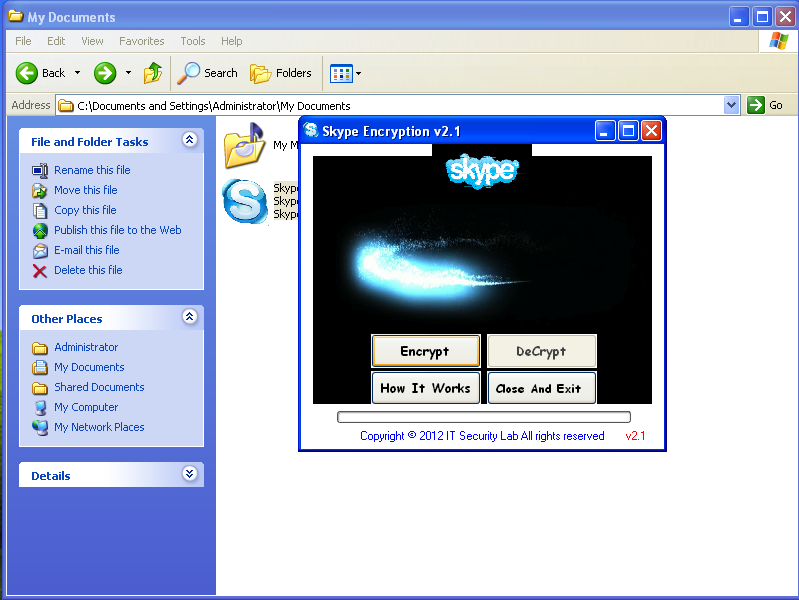Expand the Address bar dropdown
This screenshot has height=600, width=799.
click(x=732, y=106)
